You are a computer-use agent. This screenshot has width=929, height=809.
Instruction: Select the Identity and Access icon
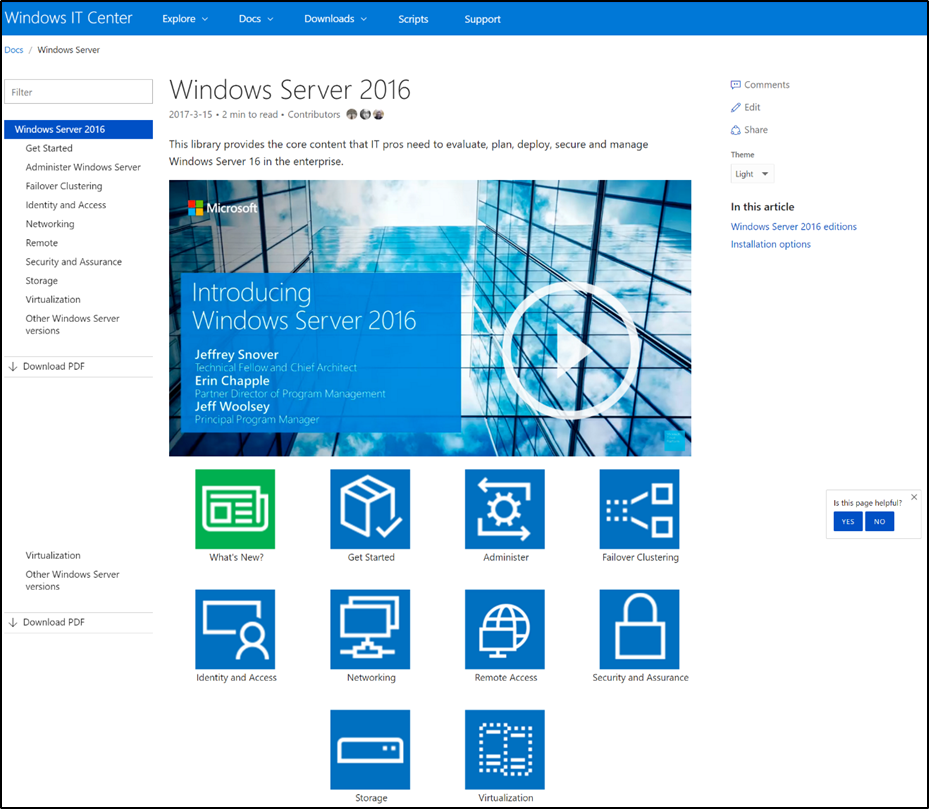click(x=235, y=630)
